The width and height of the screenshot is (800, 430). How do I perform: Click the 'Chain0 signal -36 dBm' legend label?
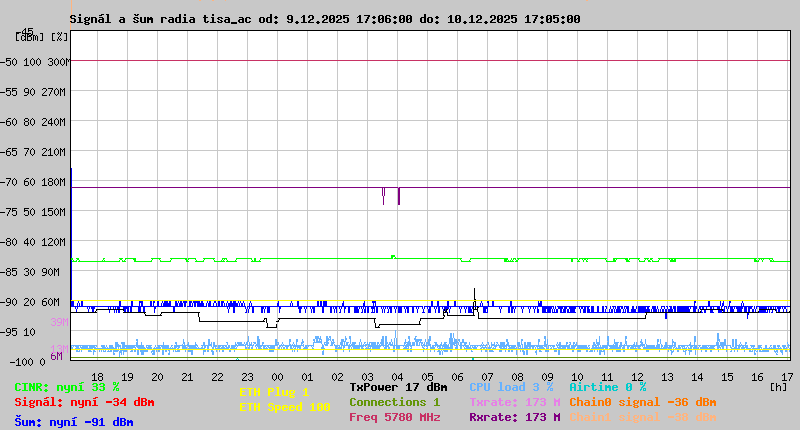pyautogui.click(x=643, y=402)
